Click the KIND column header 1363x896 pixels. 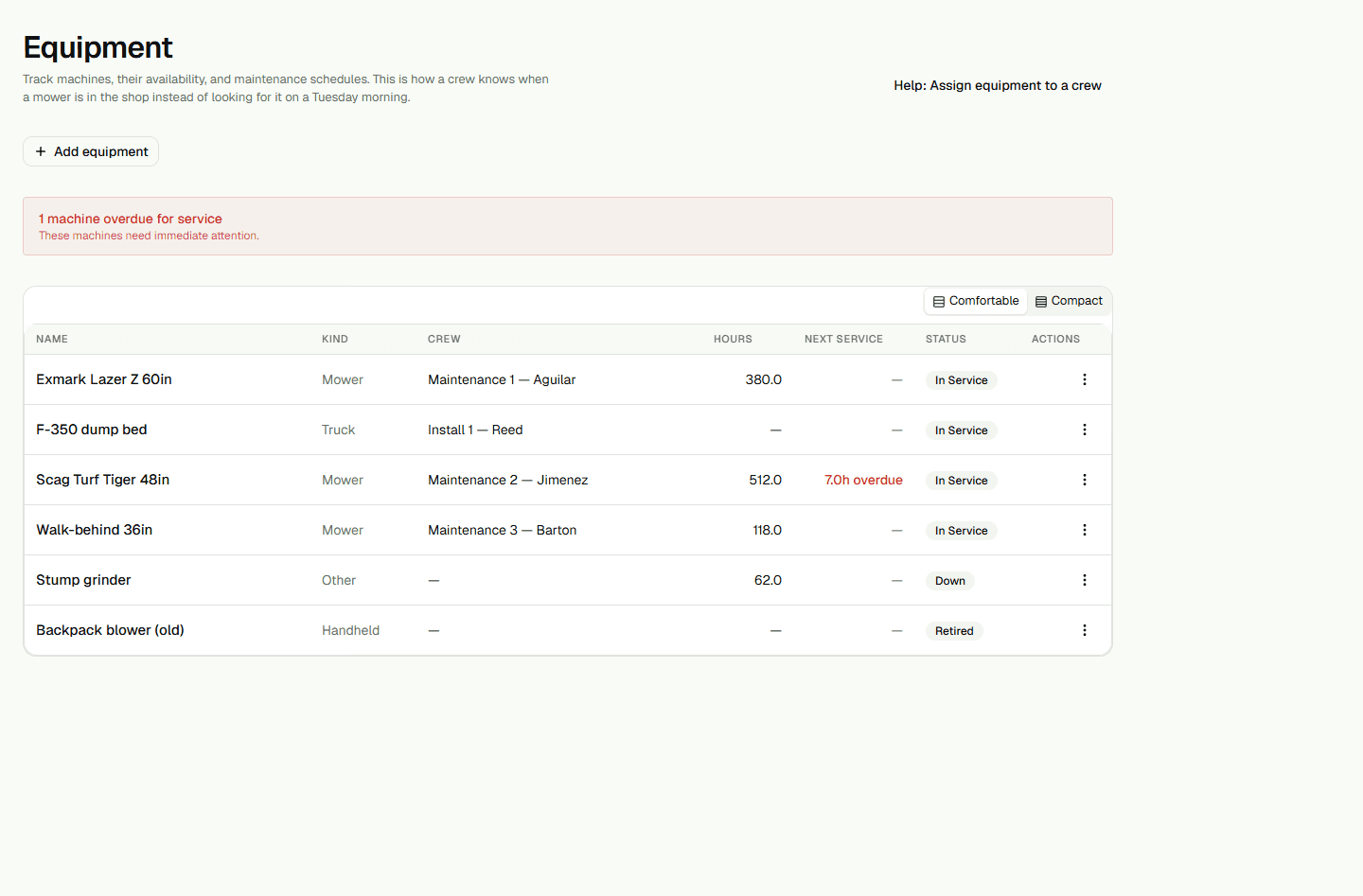[335, 339]
